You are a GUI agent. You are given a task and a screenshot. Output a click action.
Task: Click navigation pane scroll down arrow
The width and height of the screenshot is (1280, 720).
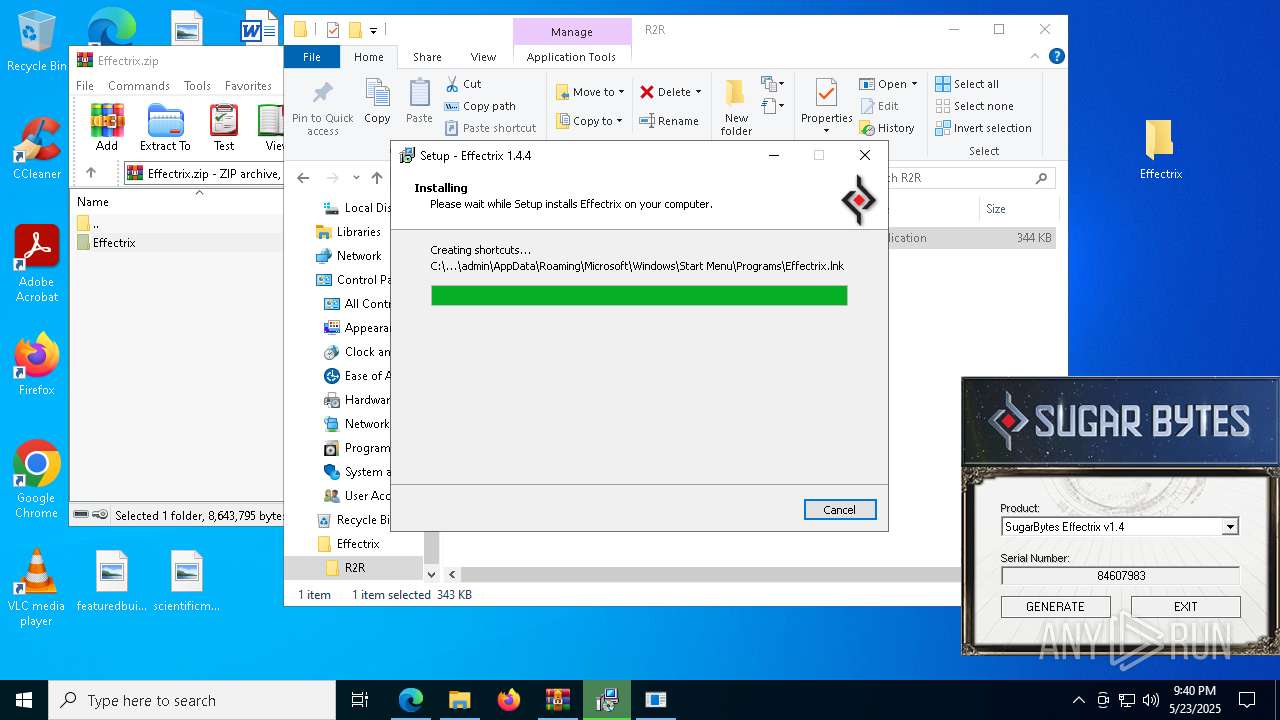(x=431, y=574)
